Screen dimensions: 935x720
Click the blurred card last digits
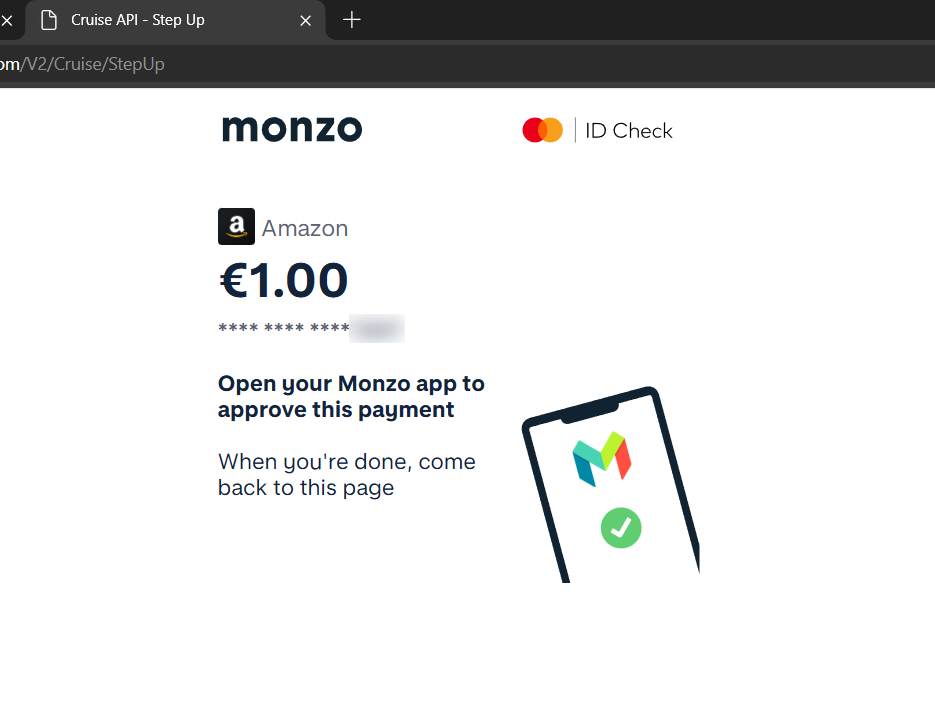[x=376, y=328]
